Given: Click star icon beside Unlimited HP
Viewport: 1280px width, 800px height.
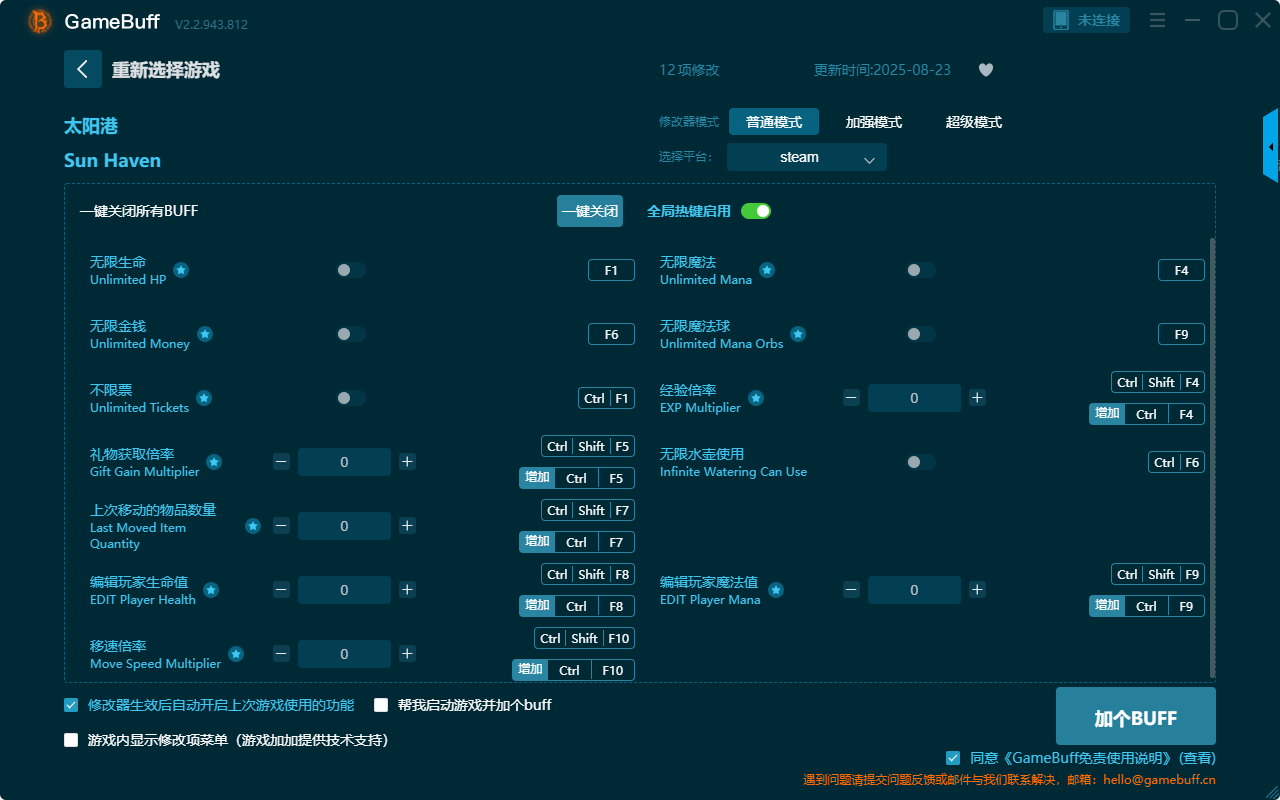Looking at the screenshot, I should tap(181, 270).
